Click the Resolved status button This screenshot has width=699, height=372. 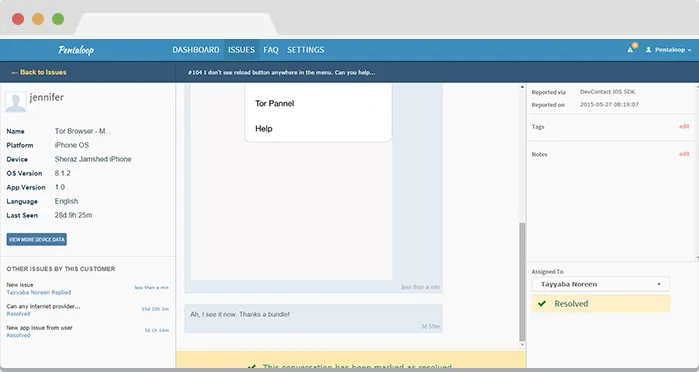click(600, 304)
